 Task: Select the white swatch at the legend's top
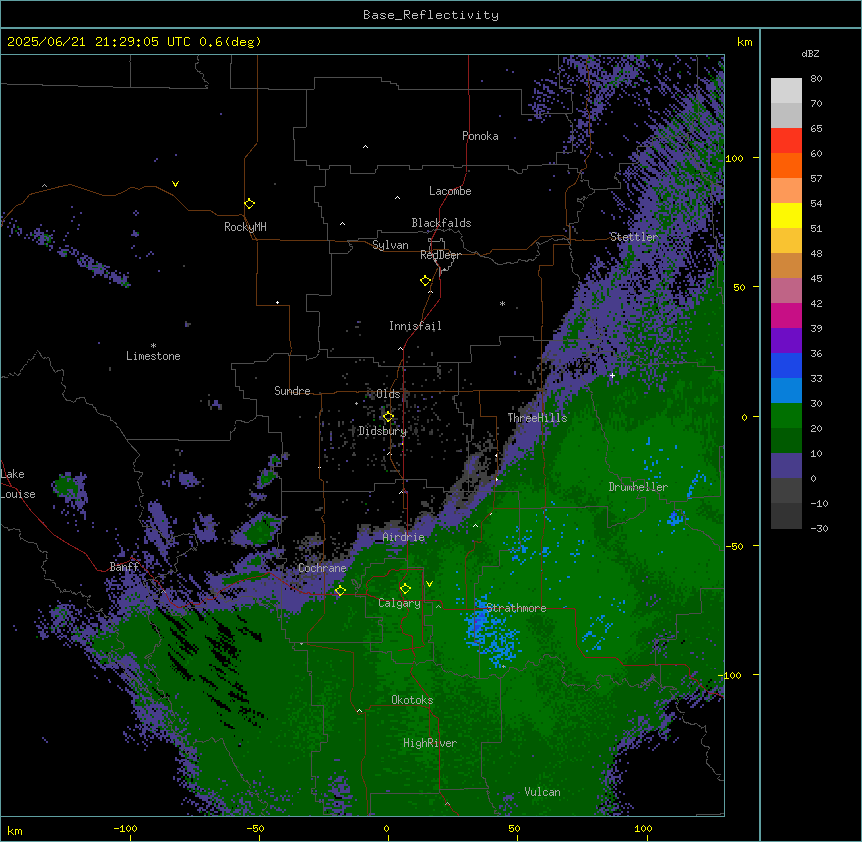(x=786, y=91)
